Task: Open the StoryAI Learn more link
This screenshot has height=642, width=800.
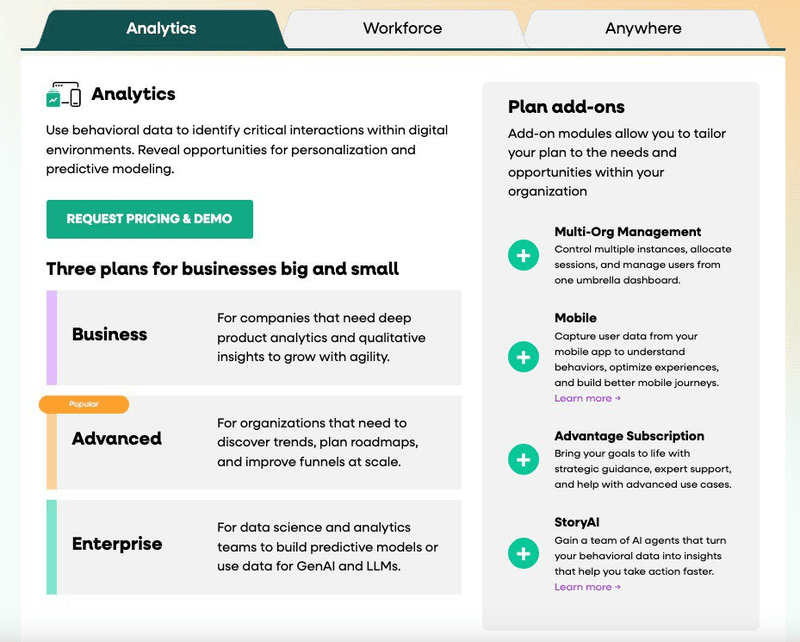Action: (587, 587)
